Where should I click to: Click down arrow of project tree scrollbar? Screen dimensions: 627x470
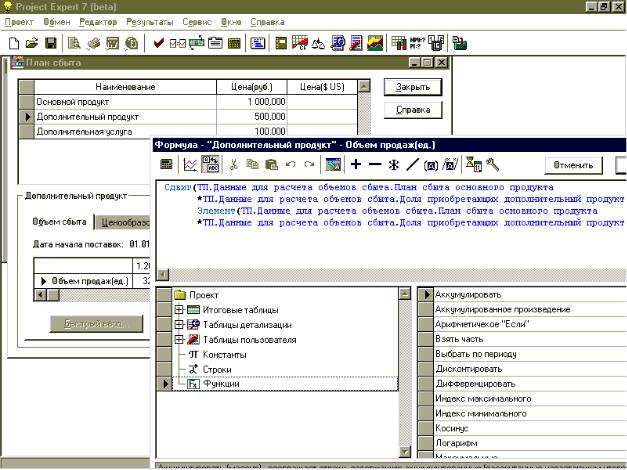tap(405, 452)
